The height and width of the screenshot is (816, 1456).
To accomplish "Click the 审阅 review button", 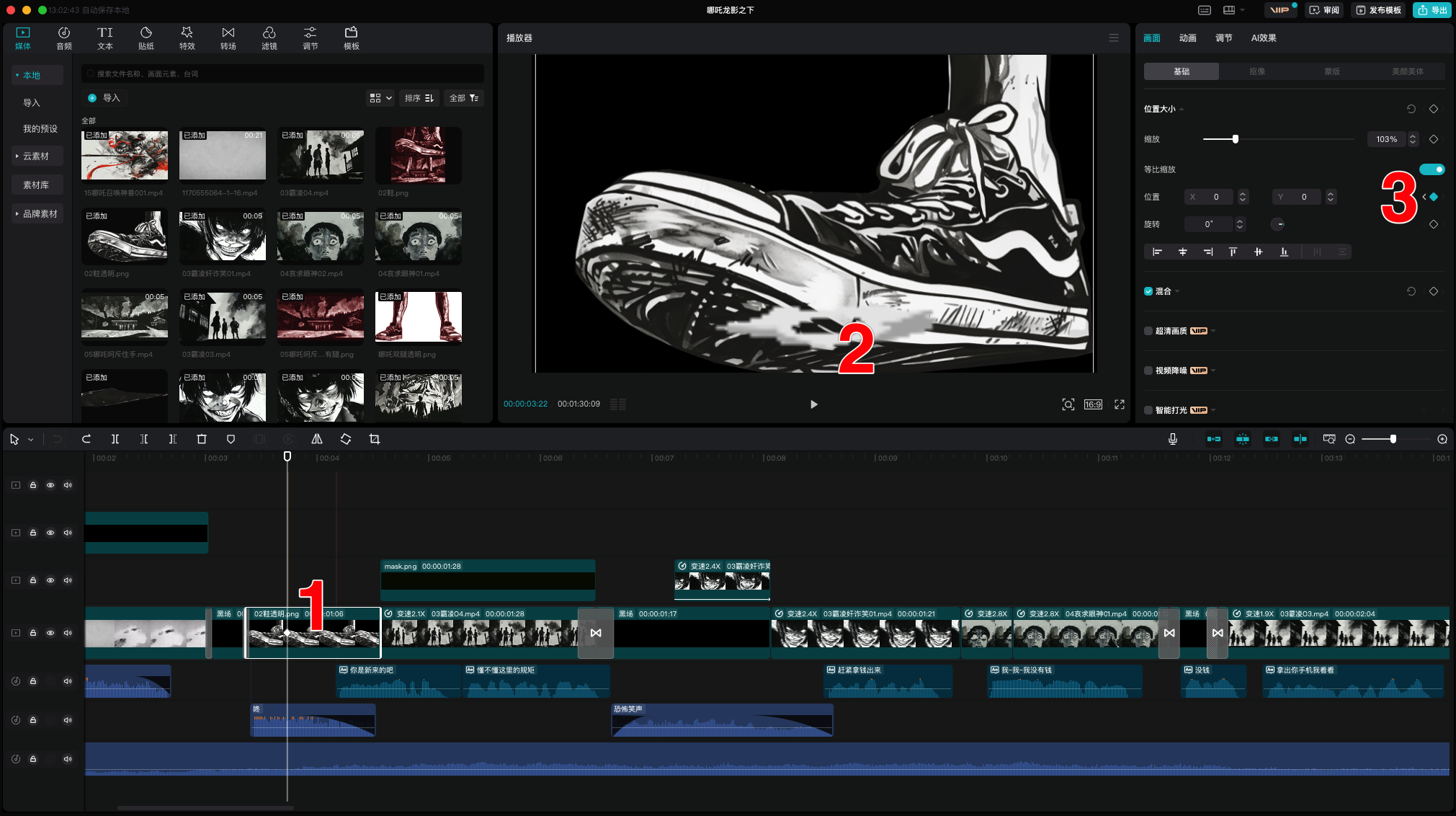I will [1324, 10].
